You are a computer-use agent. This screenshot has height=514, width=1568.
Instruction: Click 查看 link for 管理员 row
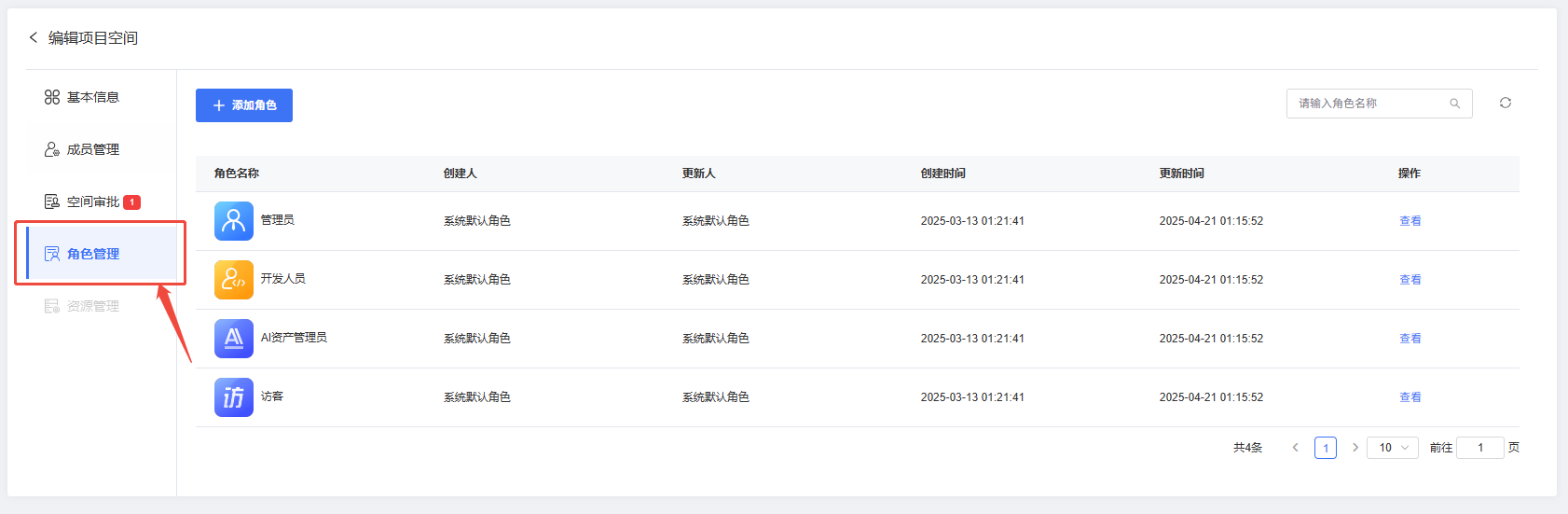1410,221
